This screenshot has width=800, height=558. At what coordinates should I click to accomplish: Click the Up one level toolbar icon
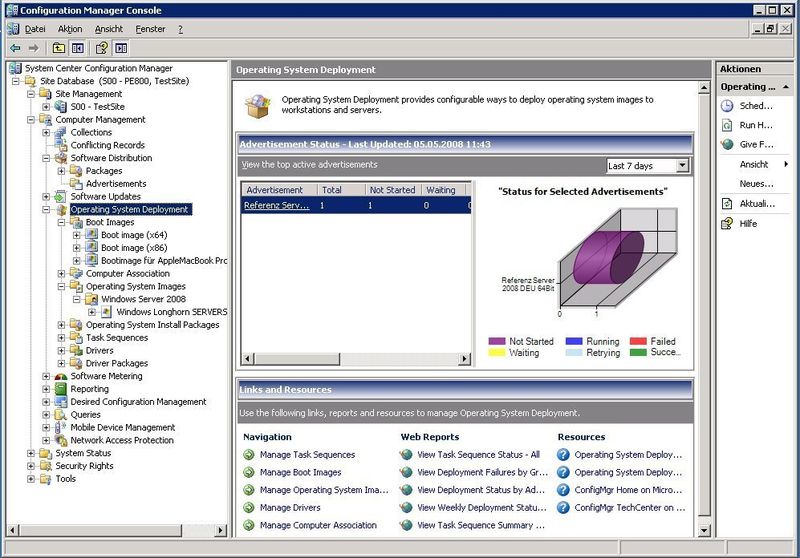pyautogui.click(x=59, y=48)
